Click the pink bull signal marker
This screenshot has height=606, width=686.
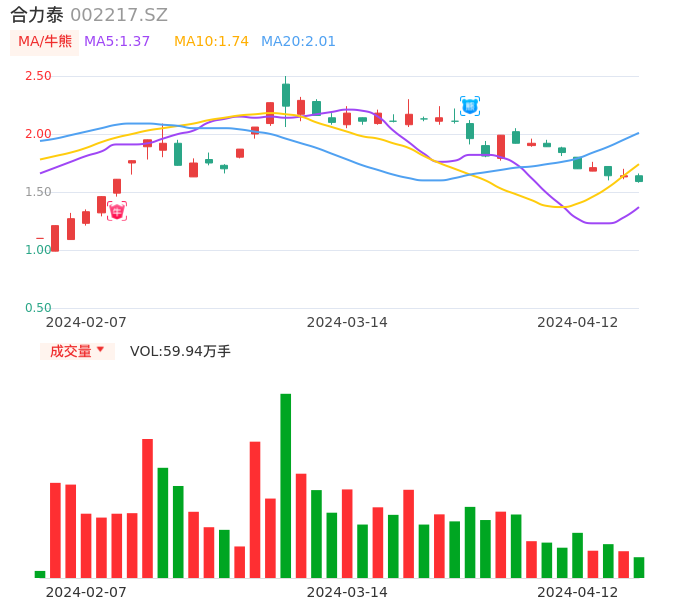(x=117, y=211)
